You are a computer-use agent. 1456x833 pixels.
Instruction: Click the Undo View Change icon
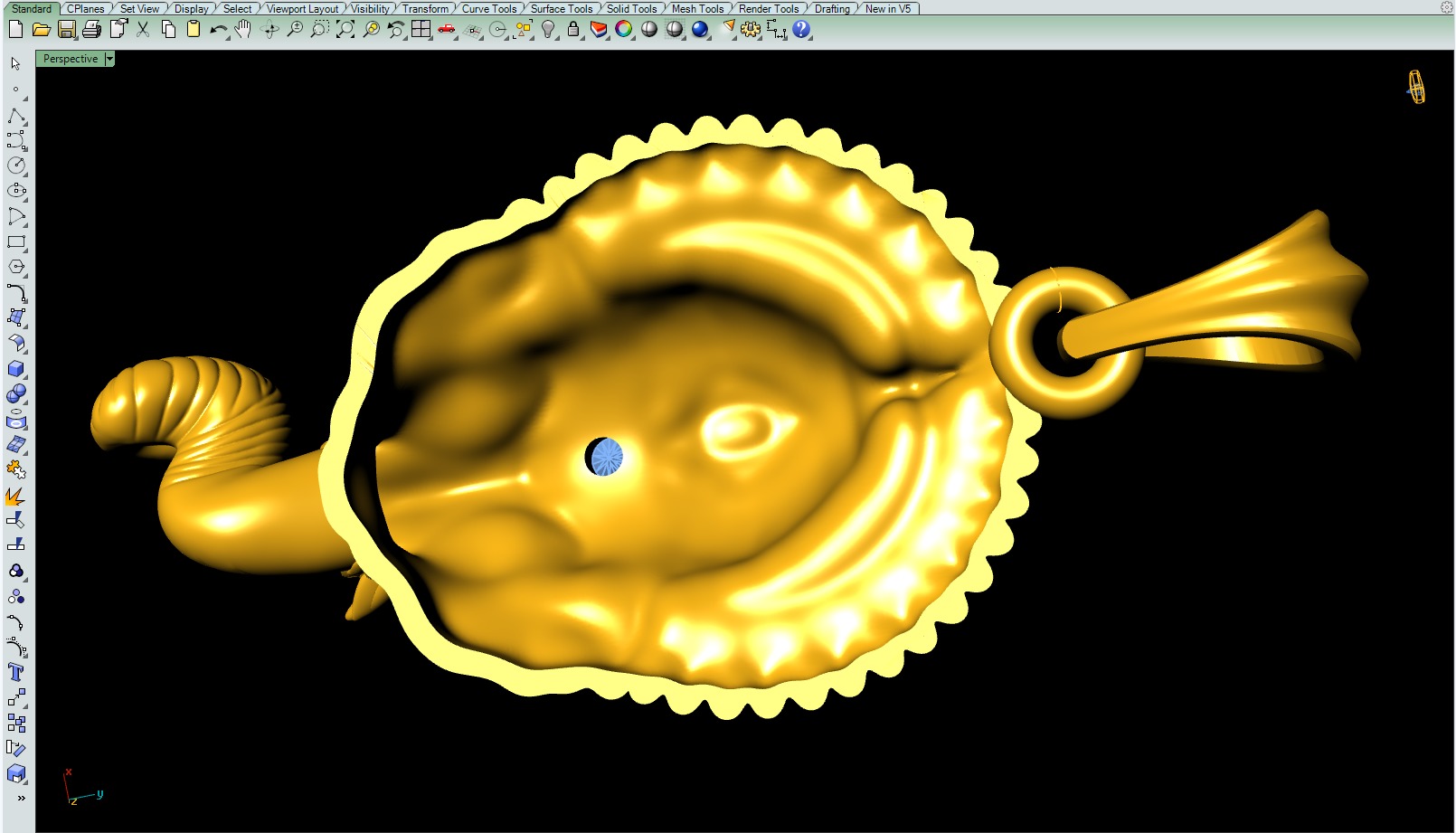click(x=396, y=29)
